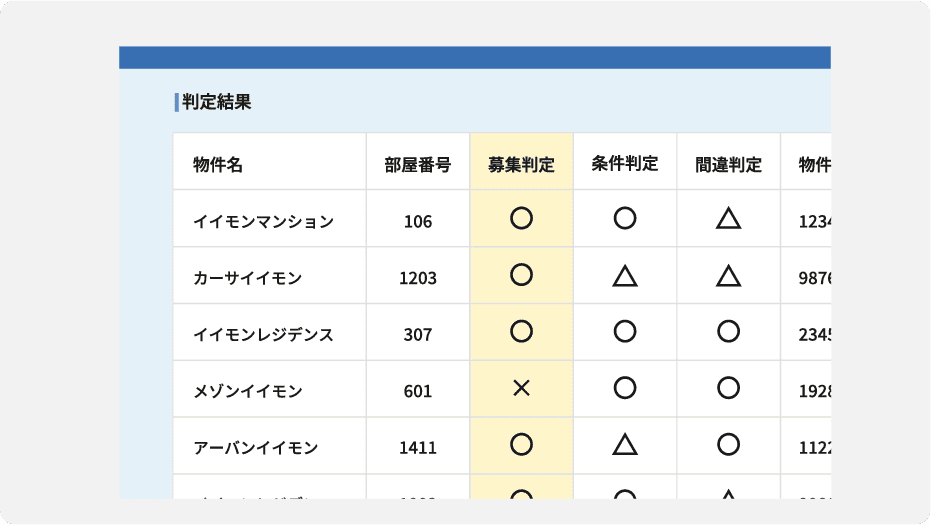Select the イイモンマンション property name
Viewport: 931px width, 525px height.
263,222
